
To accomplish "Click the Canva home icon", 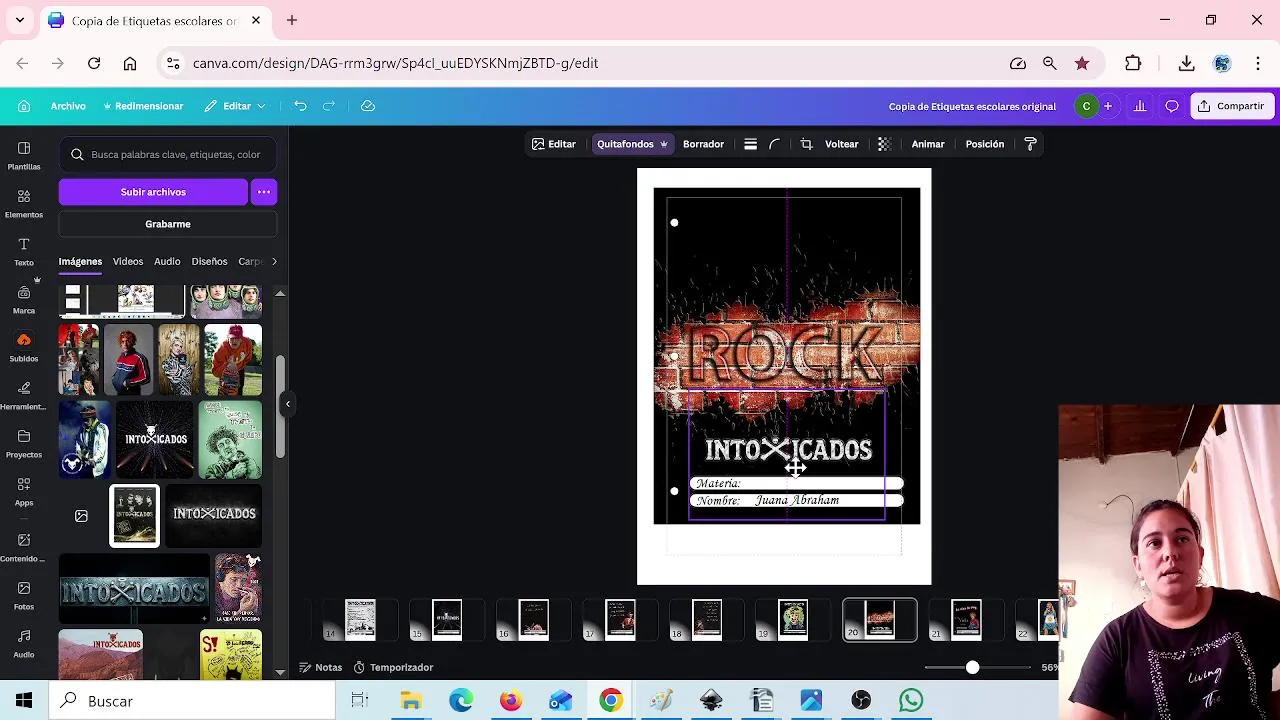I will coord(24,106).
